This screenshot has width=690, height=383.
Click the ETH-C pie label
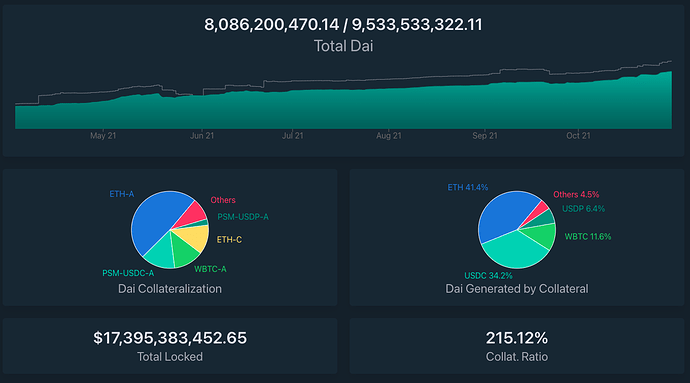point(229,240)
